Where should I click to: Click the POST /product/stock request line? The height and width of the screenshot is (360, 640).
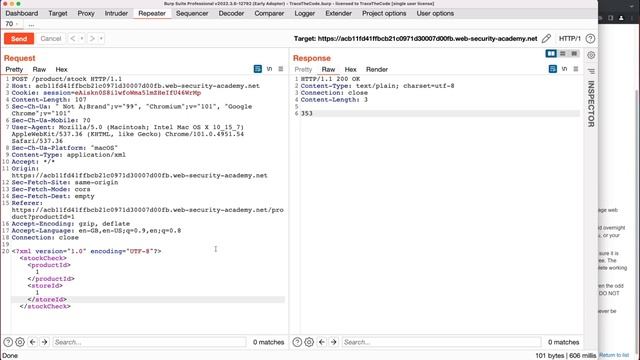pos(67,79)
